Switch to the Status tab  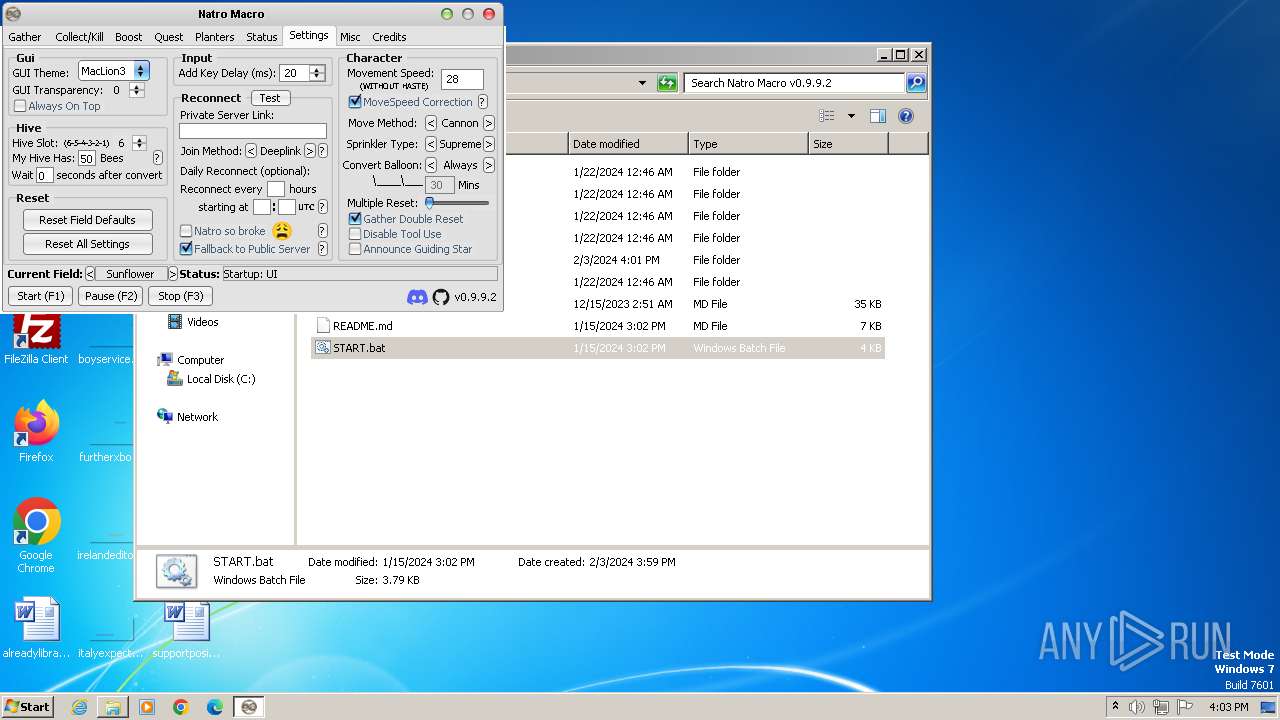click(261, 37)
